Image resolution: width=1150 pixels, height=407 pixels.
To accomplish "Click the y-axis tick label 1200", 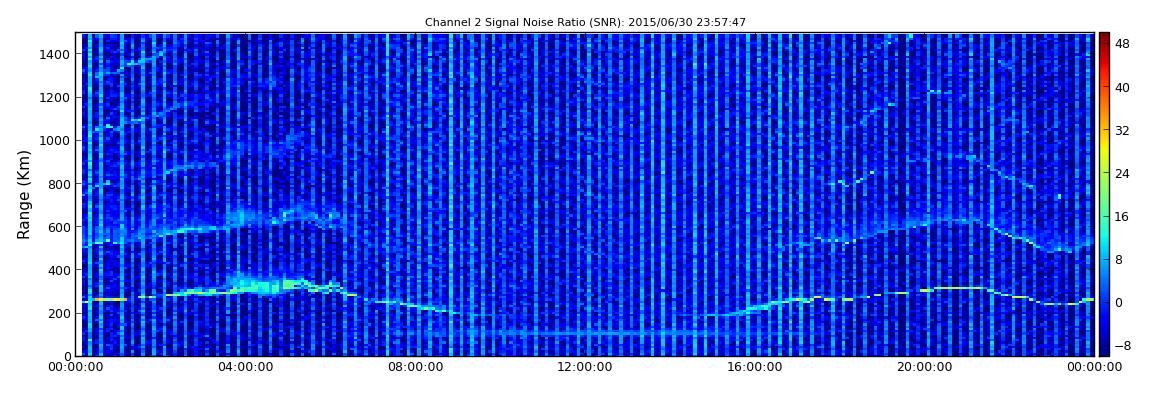I will (55, 97).
